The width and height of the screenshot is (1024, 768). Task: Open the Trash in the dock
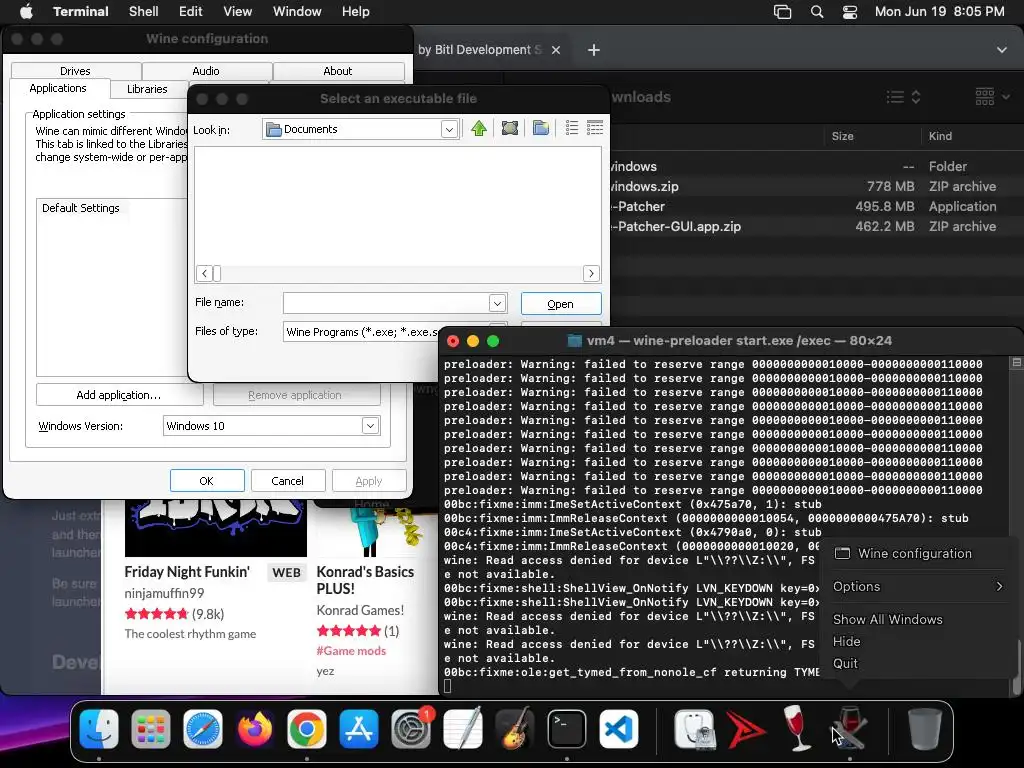(925, 728)
